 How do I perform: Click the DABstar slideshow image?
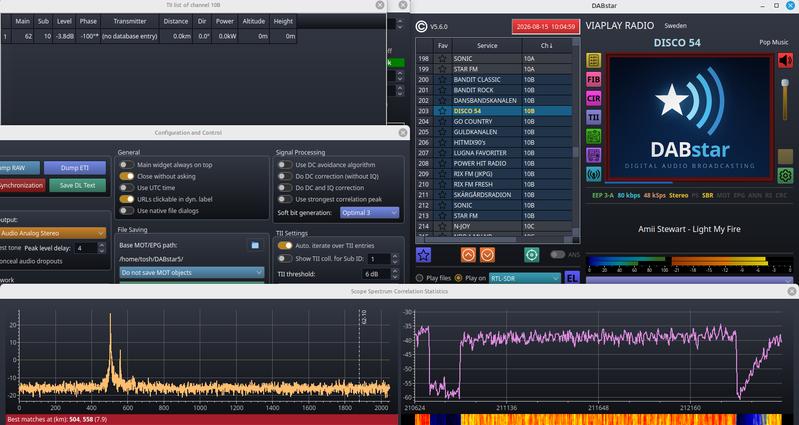pos(689,117)
